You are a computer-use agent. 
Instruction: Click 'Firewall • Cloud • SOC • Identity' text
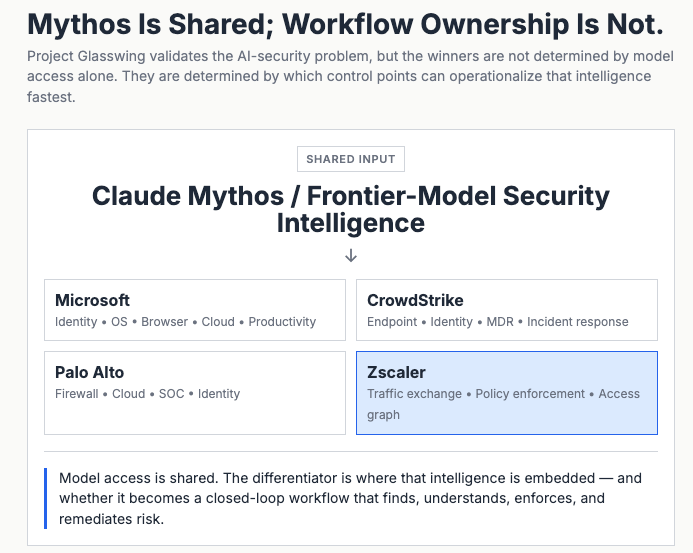pos(148,394)
